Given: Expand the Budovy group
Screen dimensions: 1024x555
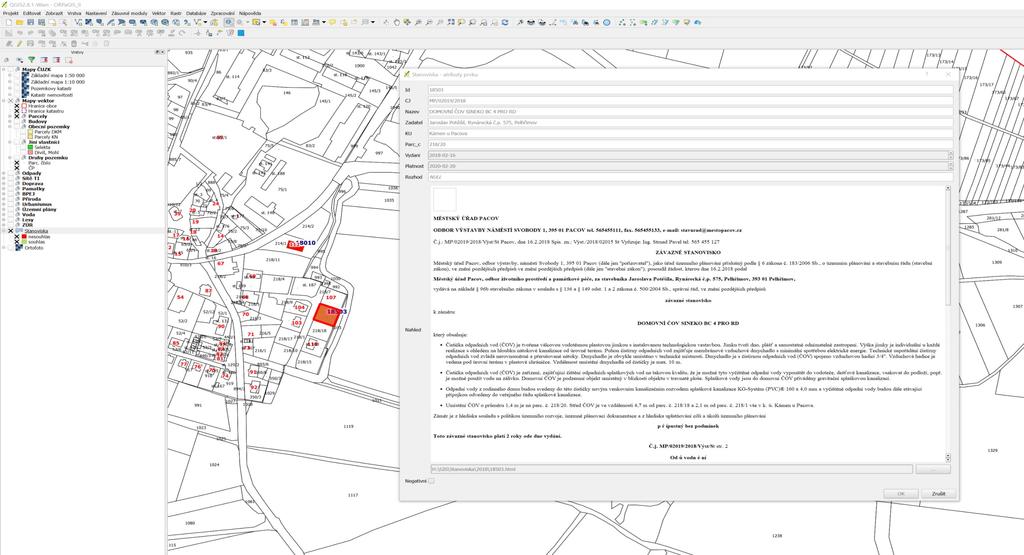Looking at the screenshot, I should tap(10, 121).
